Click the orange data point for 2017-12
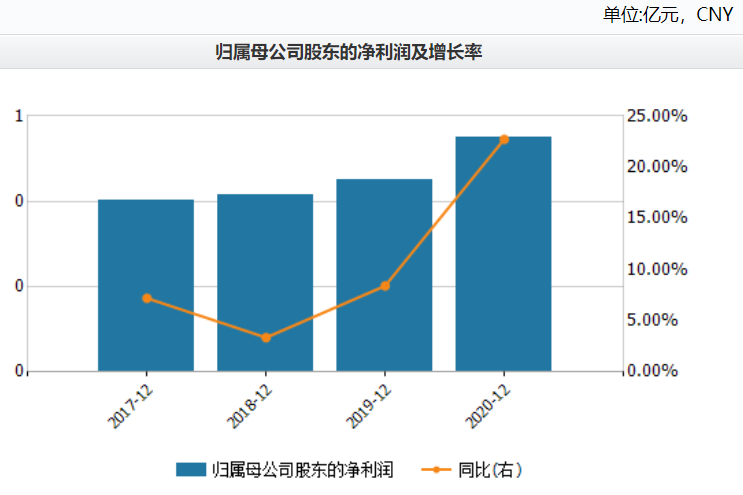The image size is (743, 495). (147, 298)
